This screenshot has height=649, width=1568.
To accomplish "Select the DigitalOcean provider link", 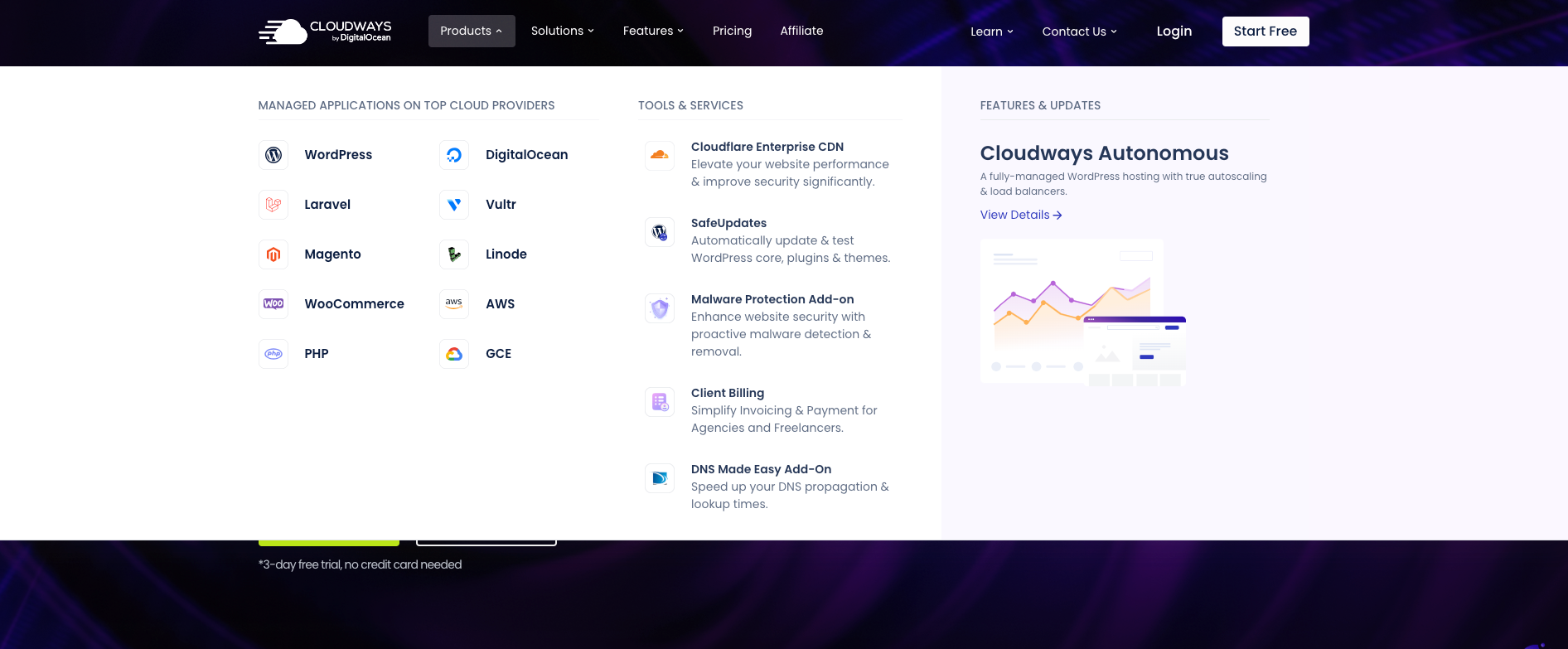I will pyautogui.click(x=526, y=155).
